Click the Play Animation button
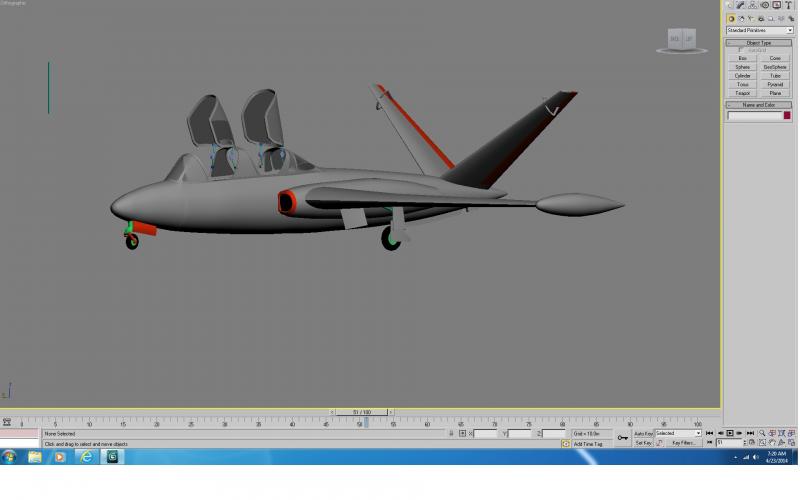Viewport: 800px width, 500px height. [x=730, y=433]
